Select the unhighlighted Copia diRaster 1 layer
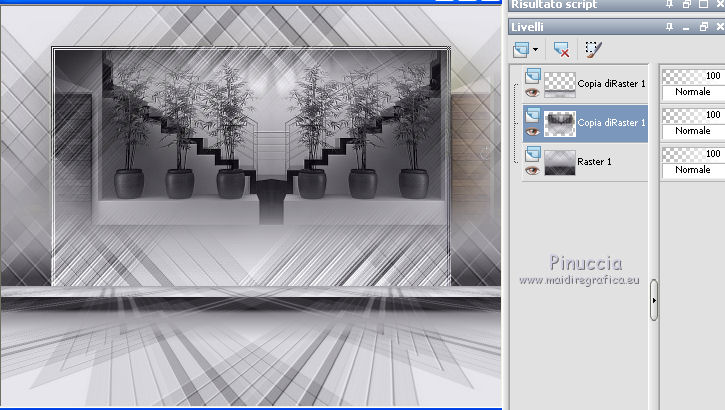725x410 pixels. (611, 84)
